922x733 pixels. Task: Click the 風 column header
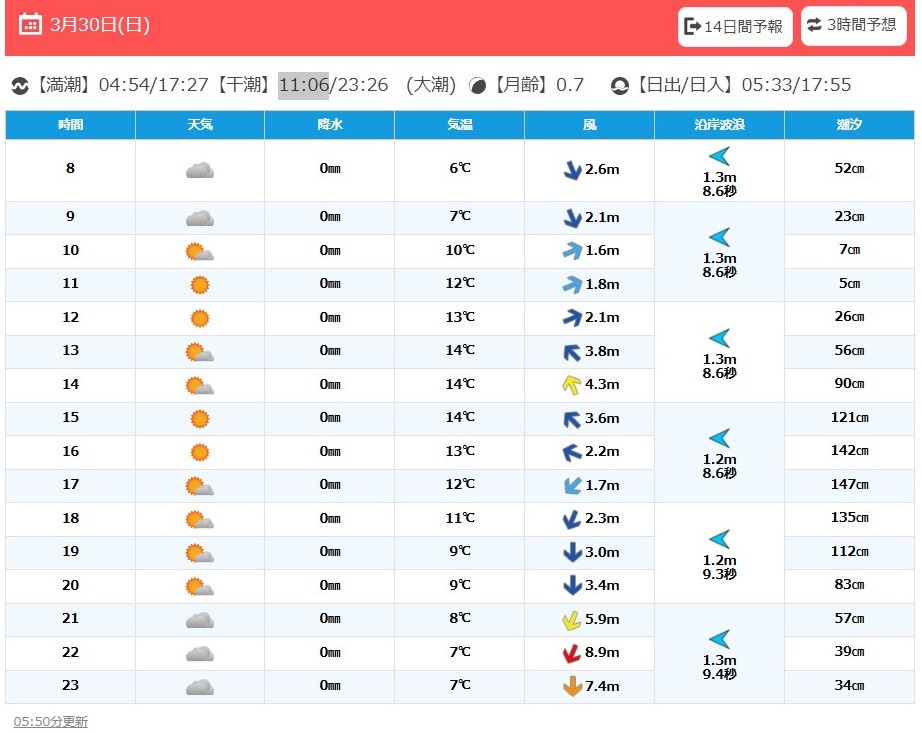pos(590,125)
